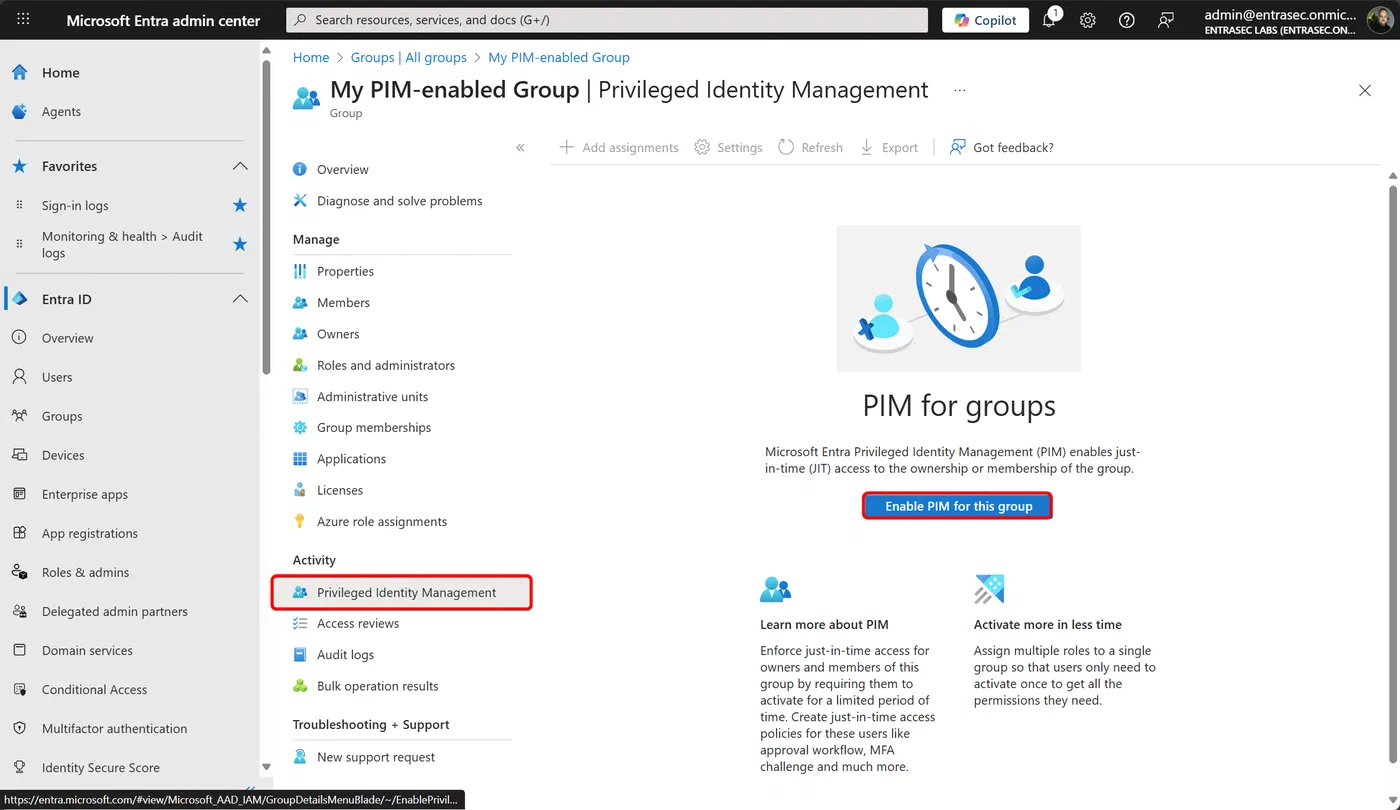Image resolution: width=1400 pixels, height=810 pixels.
Task: Open Agents in left navigation
Action: (x=61, y=112)
